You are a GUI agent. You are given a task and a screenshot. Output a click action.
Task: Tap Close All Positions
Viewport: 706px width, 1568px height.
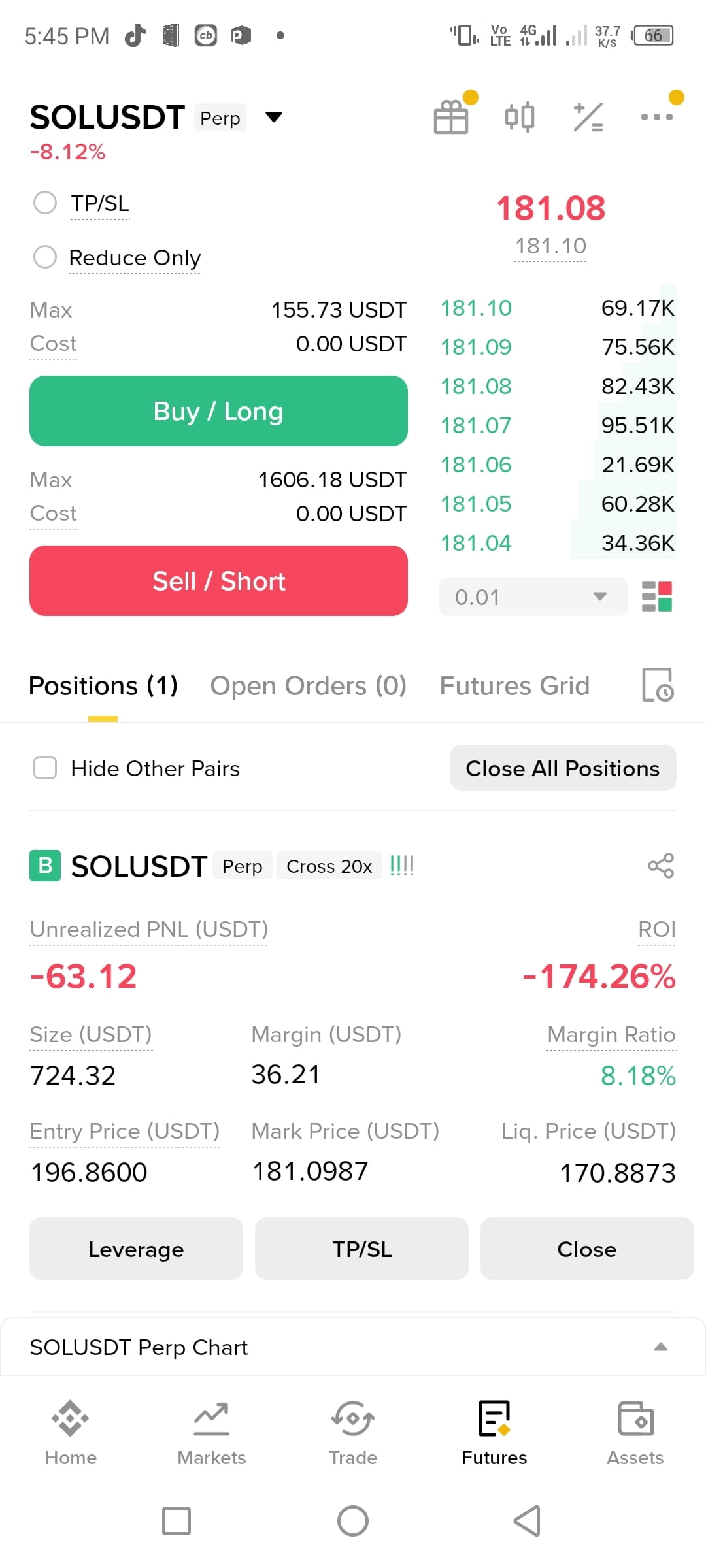[563, 768]
